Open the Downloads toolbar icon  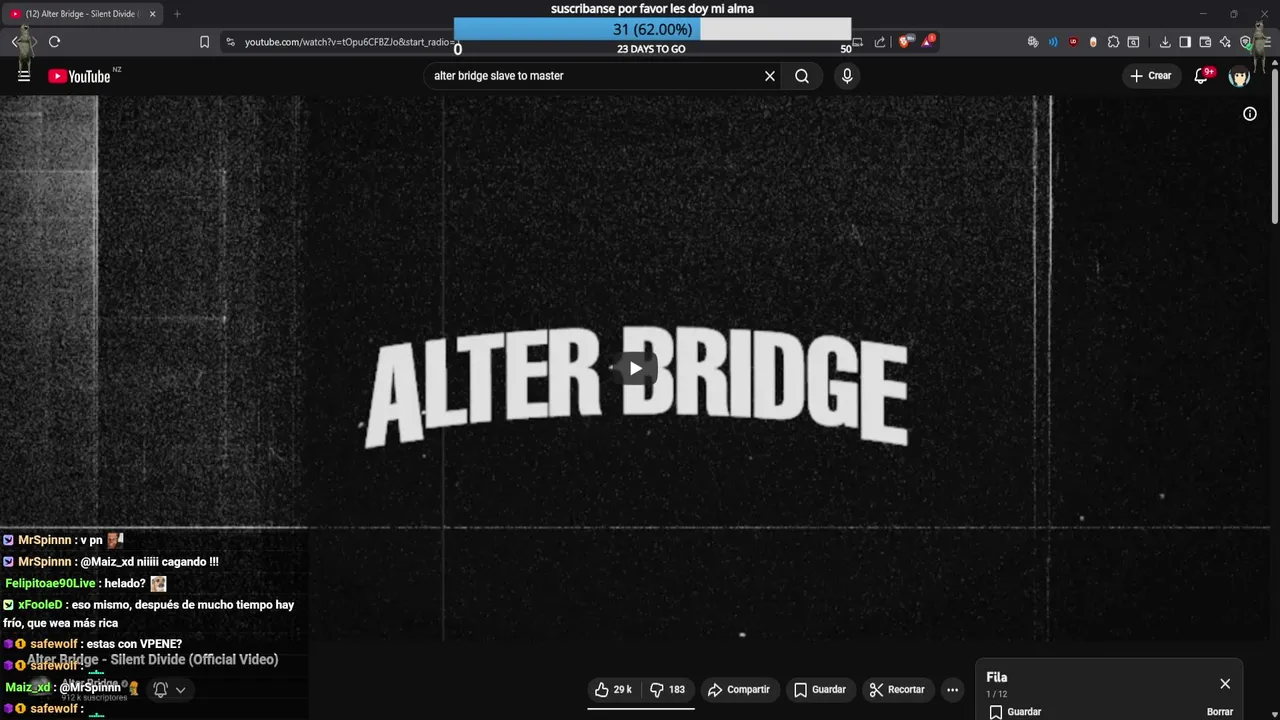click(x=1165, y=42)
